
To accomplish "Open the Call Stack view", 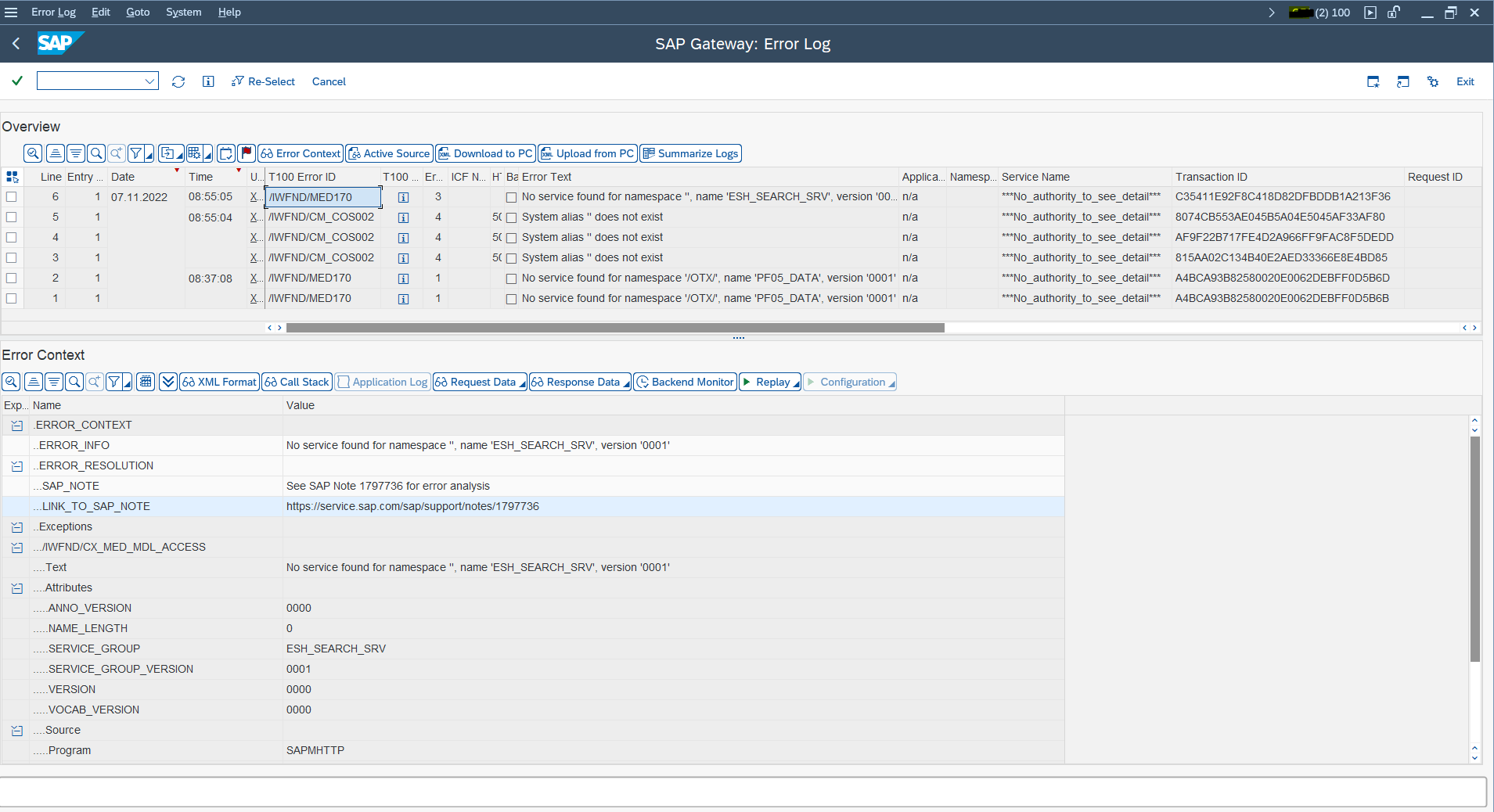I will [x=297, y=382].
